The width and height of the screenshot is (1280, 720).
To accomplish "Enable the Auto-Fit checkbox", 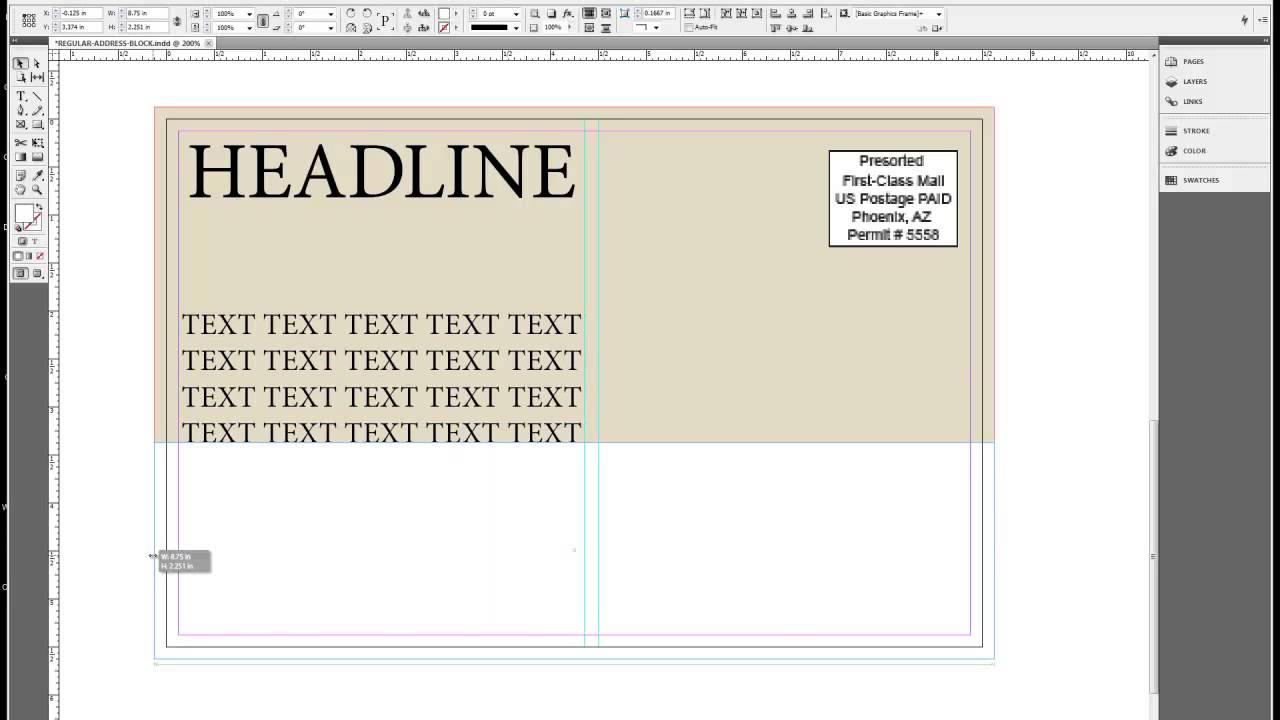I will [x=689, y=28].
